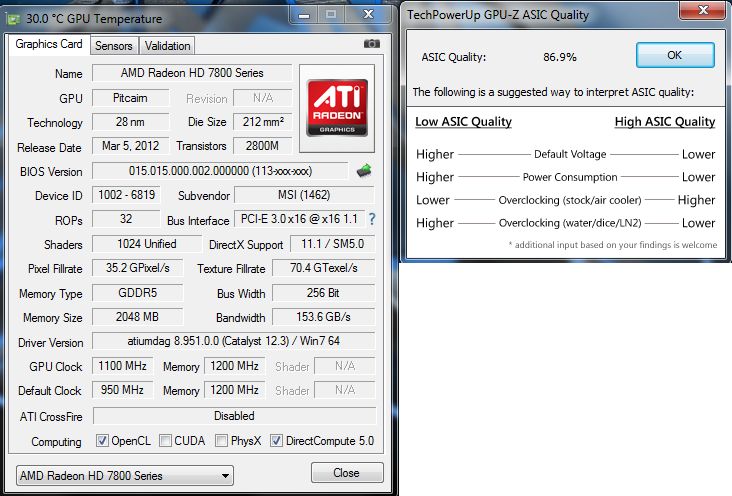The image size is (732, 496).
Task: Switch to the Sensors tab
Action: pyautogui.click(x=113, y=46)
